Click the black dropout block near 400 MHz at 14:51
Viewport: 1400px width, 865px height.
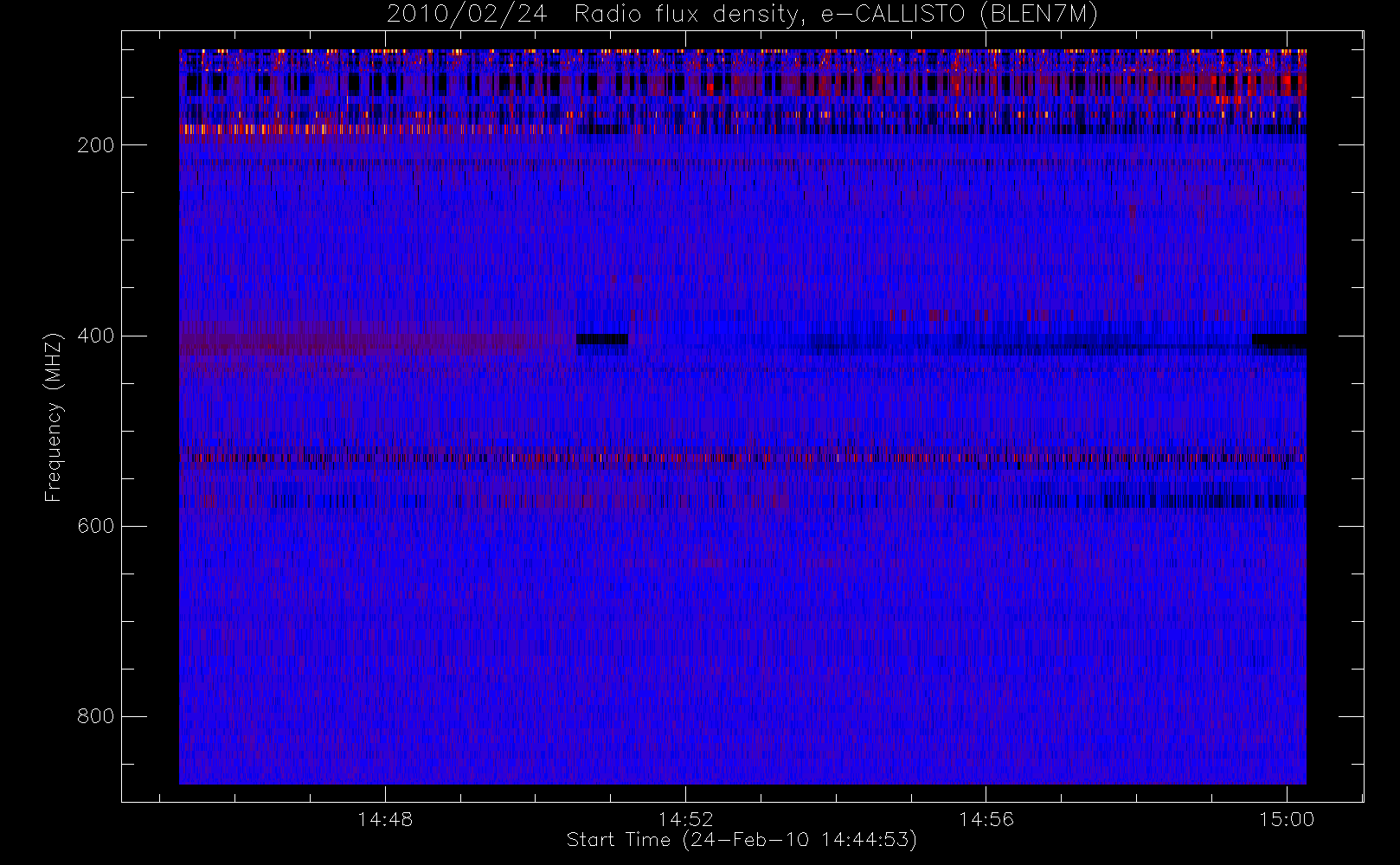(602, 339)
